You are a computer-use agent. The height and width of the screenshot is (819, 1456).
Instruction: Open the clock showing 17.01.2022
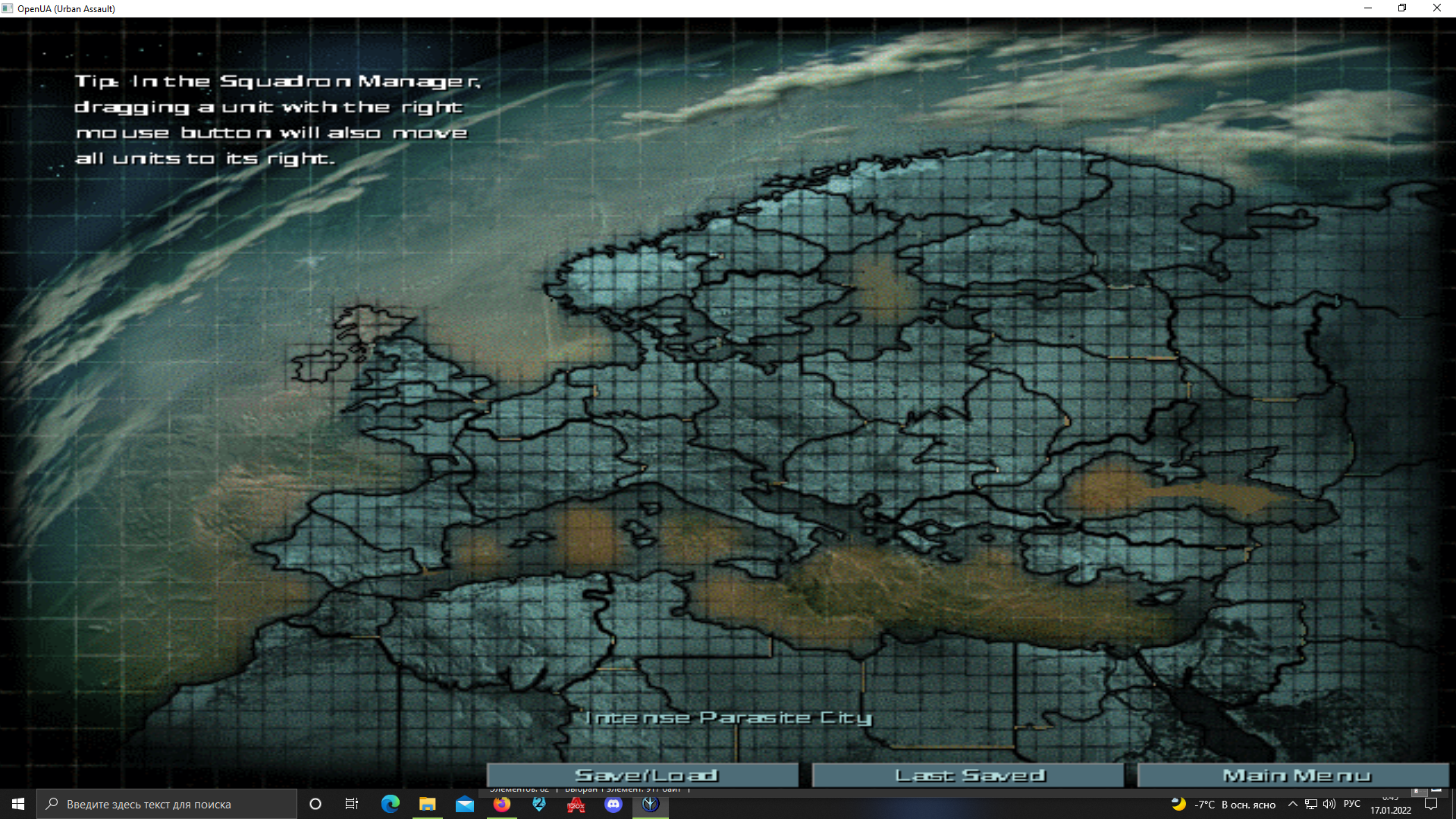pyautogui.click(x=1391, y=805)
